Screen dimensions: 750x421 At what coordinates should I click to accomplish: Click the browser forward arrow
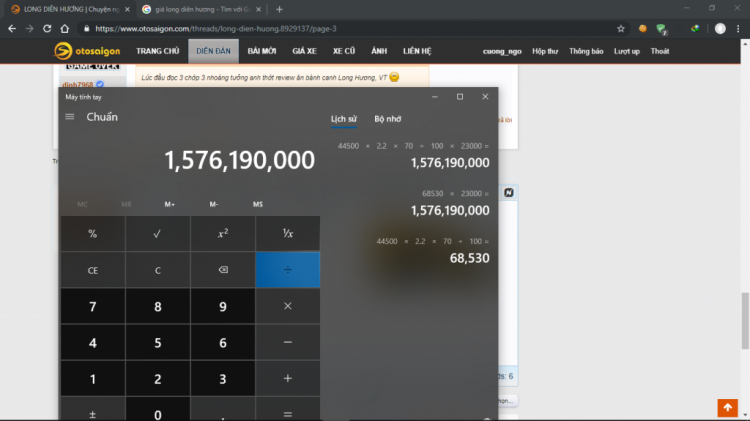tap(30, 29)
